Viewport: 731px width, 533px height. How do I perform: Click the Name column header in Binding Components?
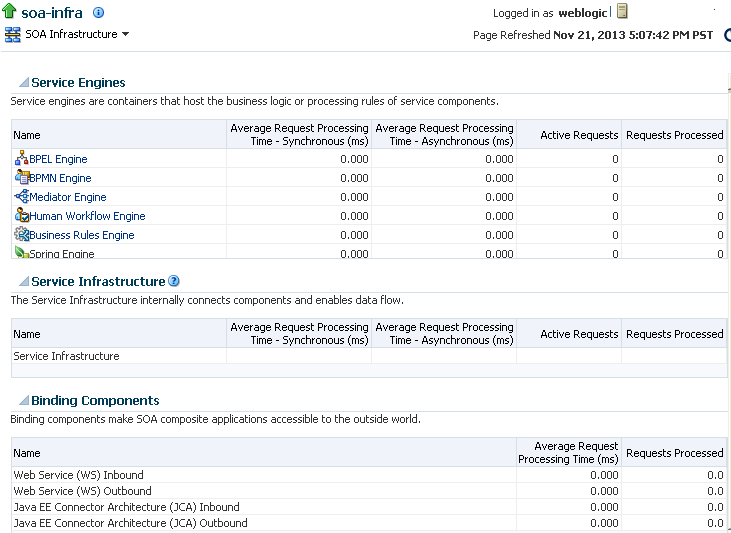pos(27,453)
